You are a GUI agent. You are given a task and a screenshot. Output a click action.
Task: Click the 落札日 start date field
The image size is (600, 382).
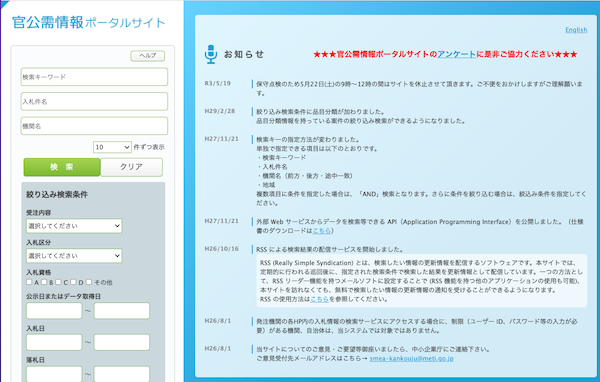[54, 374]
